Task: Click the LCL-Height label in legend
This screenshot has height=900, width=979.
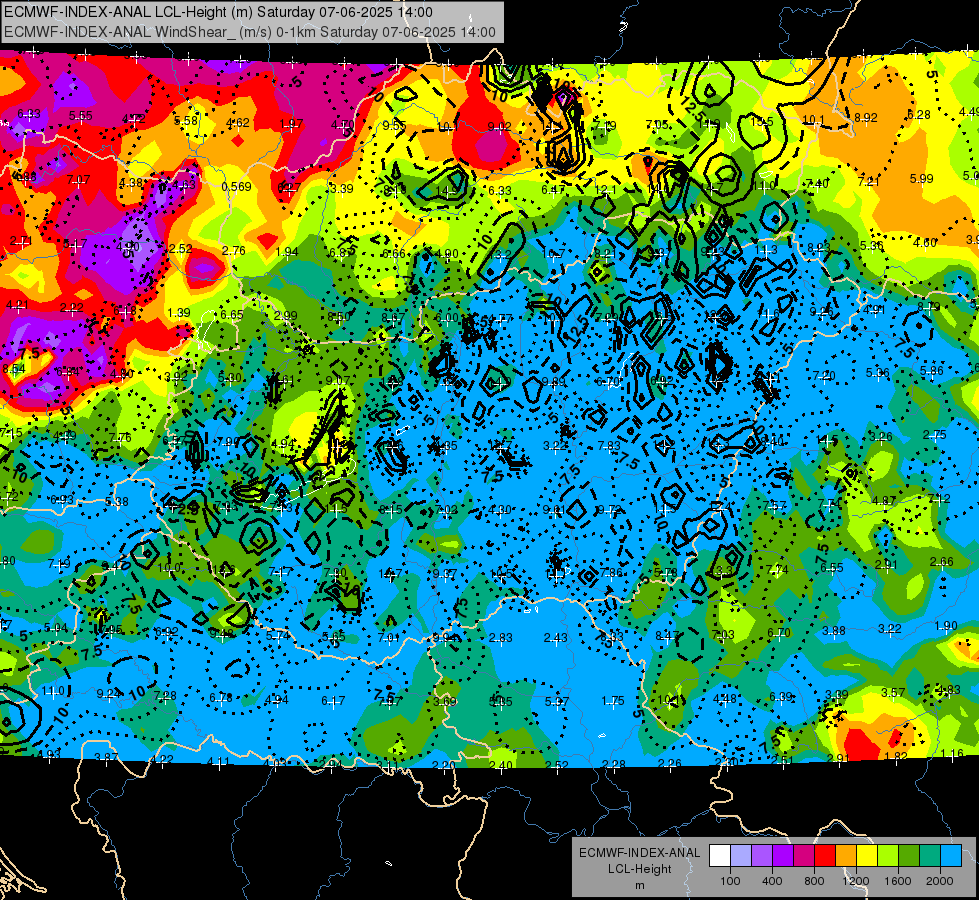Action: coord(639,869)
